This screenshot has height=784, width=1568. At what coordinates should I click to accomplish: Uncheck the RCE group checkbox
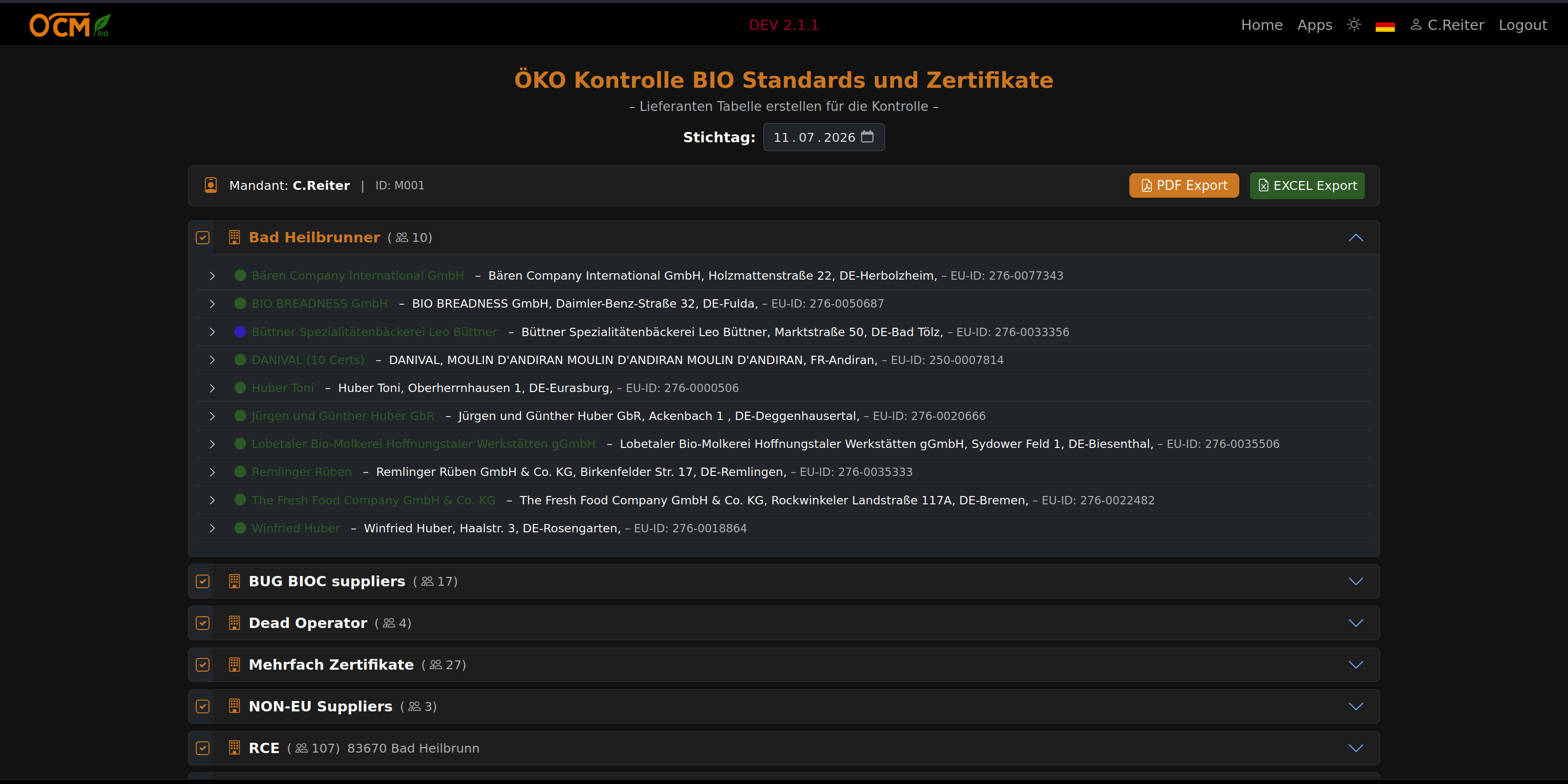coord(203,748)
